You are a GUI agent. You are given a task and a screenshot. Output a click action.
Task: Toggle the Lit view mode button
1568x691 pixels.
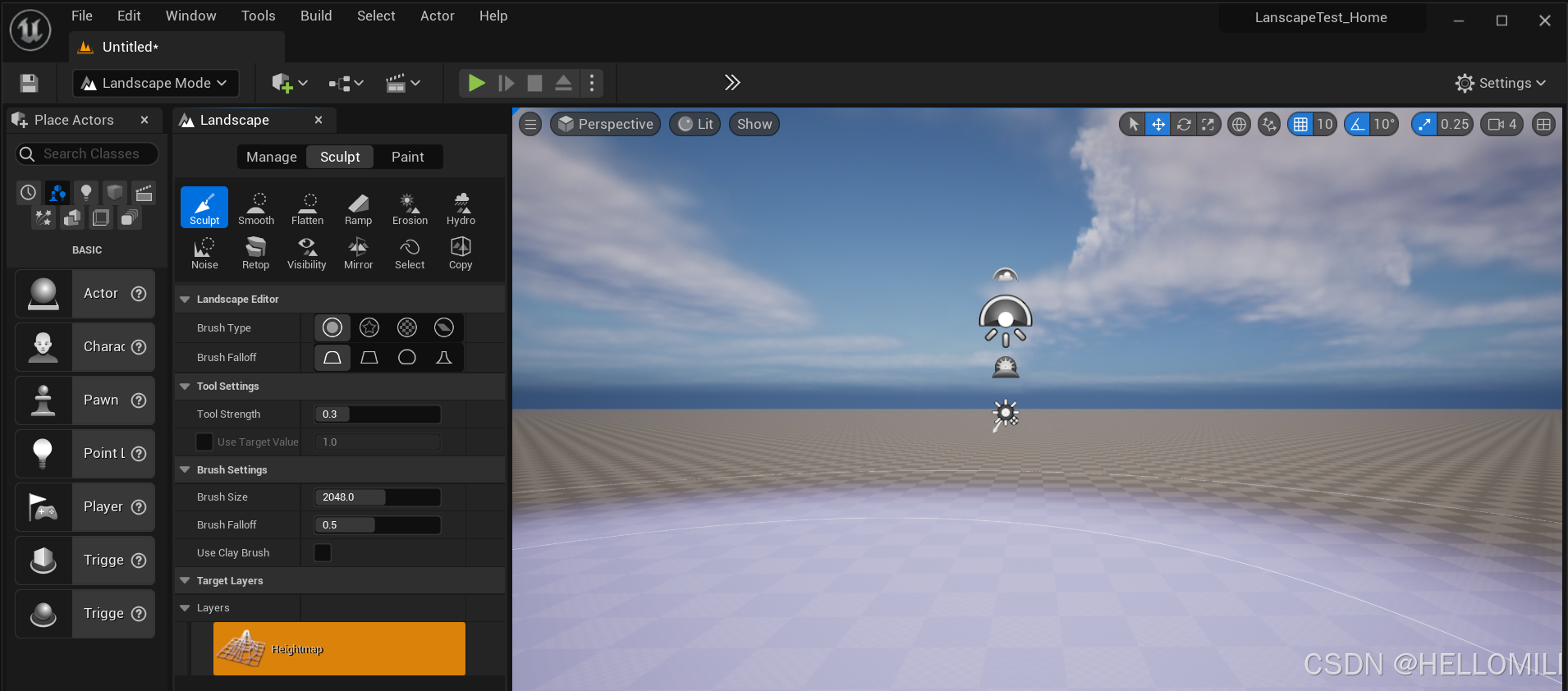click(x=695, y=124)
